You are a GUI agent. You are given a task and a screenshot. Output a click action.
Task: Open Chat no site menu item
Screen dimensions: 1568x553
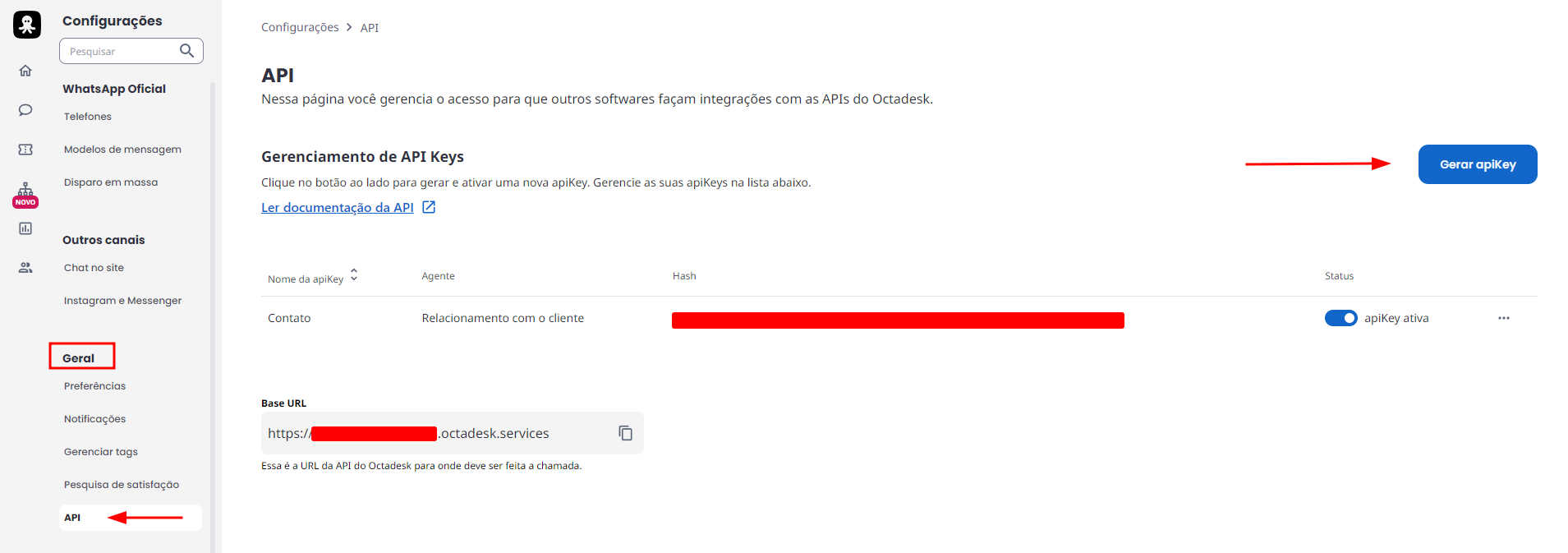coord(94,268)
